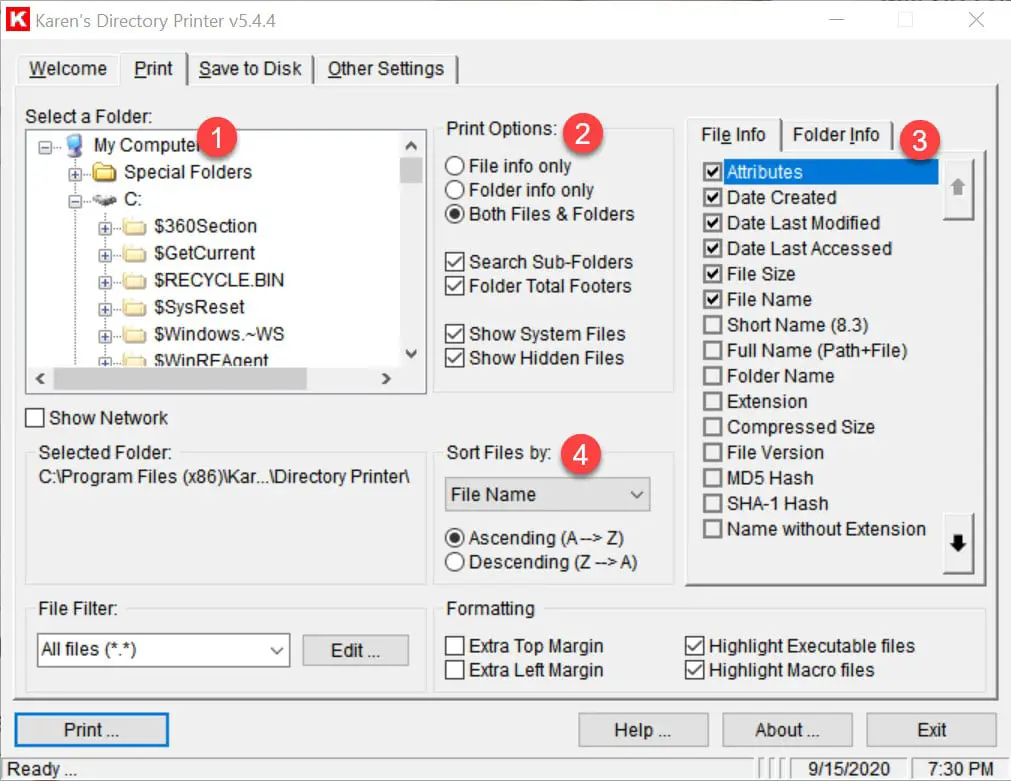The width and height of the screenshot is (1011, 781).
Task: Click the $GetCurrent folder icon
Action: (135, 254)
